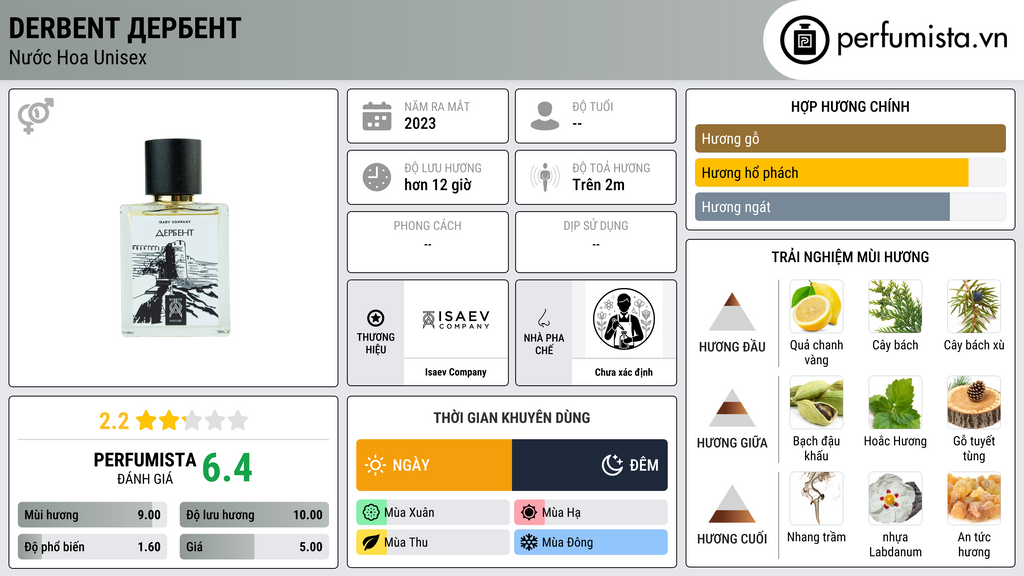Click the Trên 2m sillage value
The width and height of the screenshot is (1024, 576).
598,185
